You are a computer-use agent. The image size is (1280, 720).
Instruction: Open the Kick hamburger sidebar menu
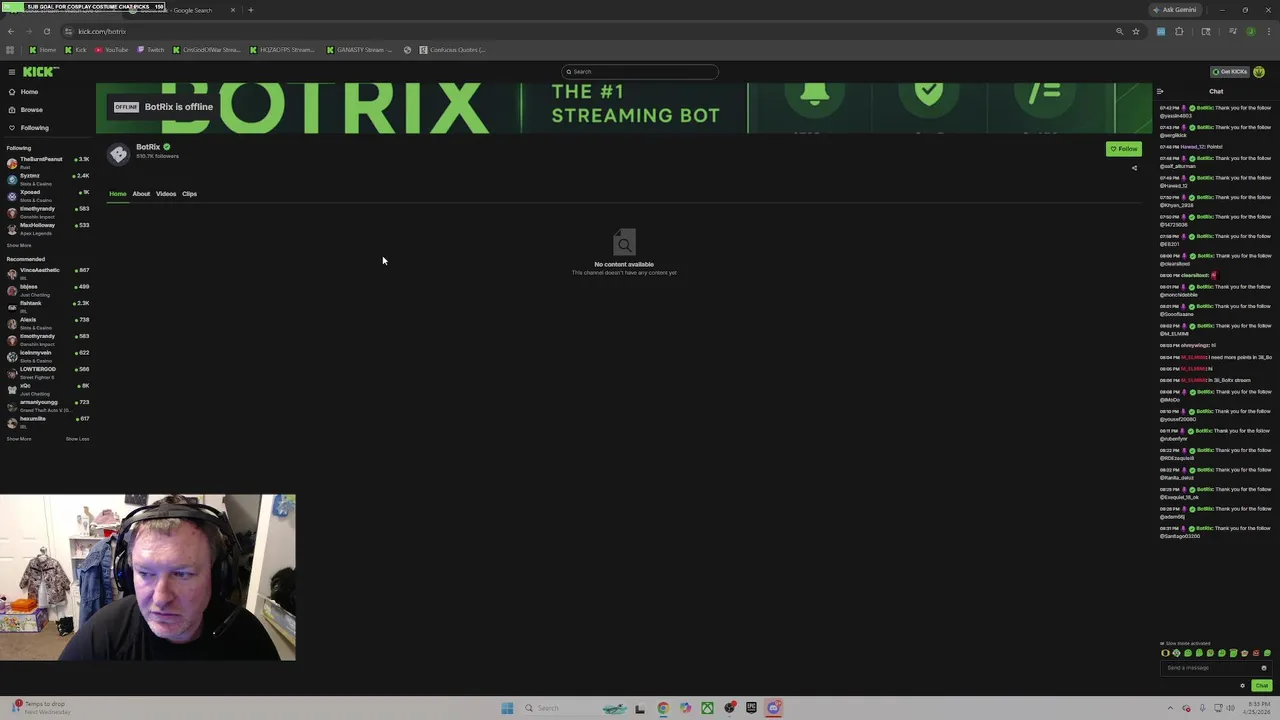pyautogui.click(x=11, y=72)
